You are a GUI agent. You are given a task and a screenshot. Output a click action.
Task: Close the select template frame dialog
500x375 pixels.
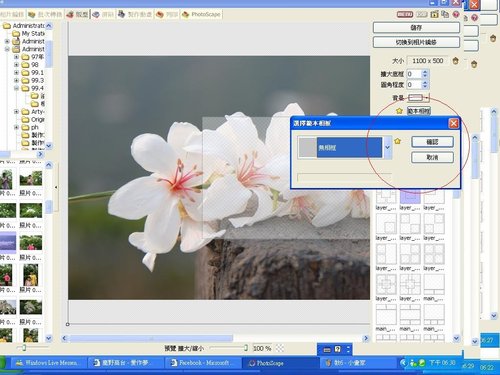[454, 123]
